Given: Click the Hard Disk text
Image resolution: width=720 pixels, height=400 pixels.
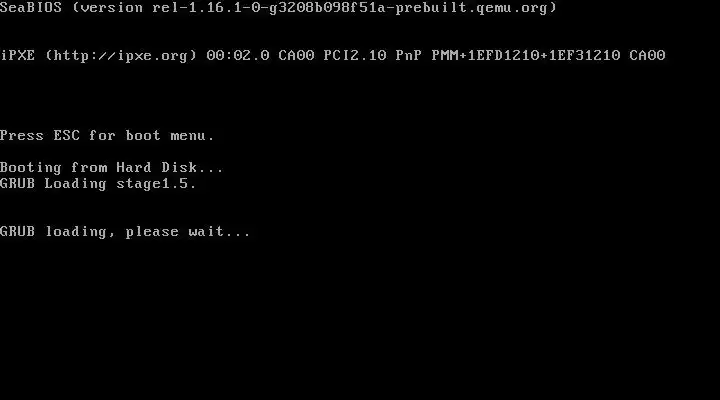Looking at the screenshot, I should click(x=157, y=168).
